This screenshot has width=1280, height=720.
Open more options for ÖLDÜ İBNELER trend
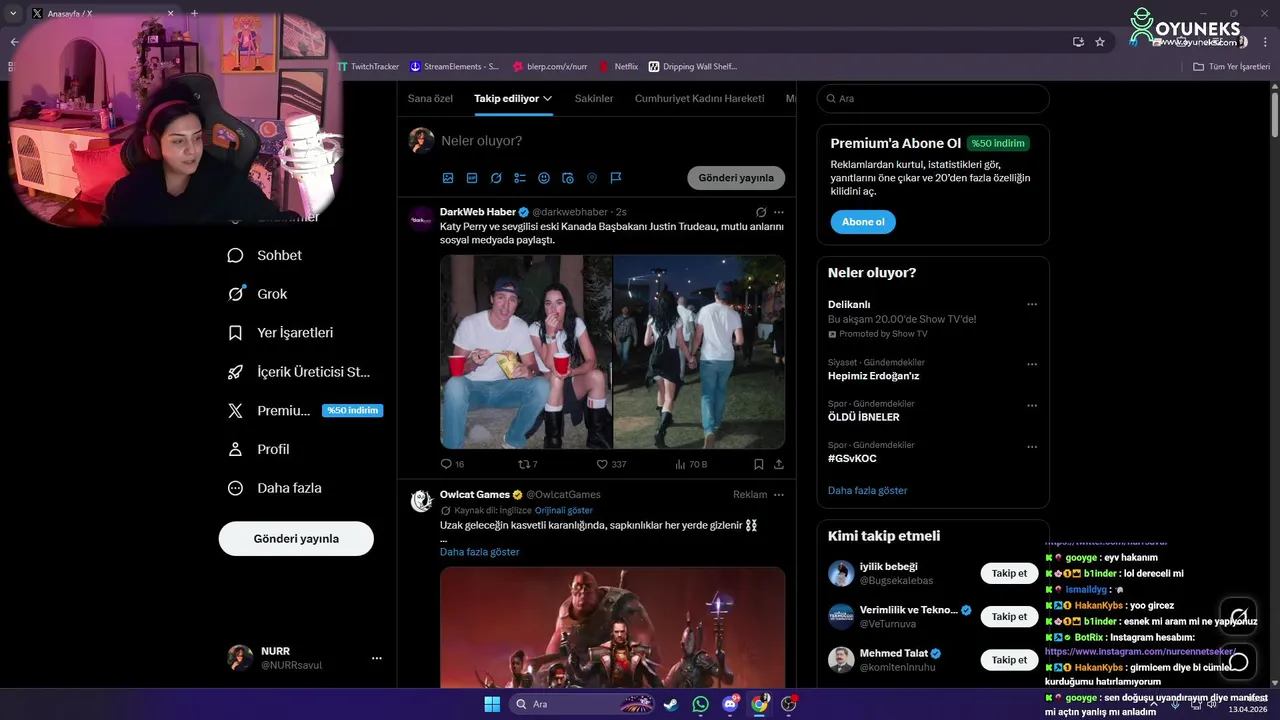pos(1032,406)
